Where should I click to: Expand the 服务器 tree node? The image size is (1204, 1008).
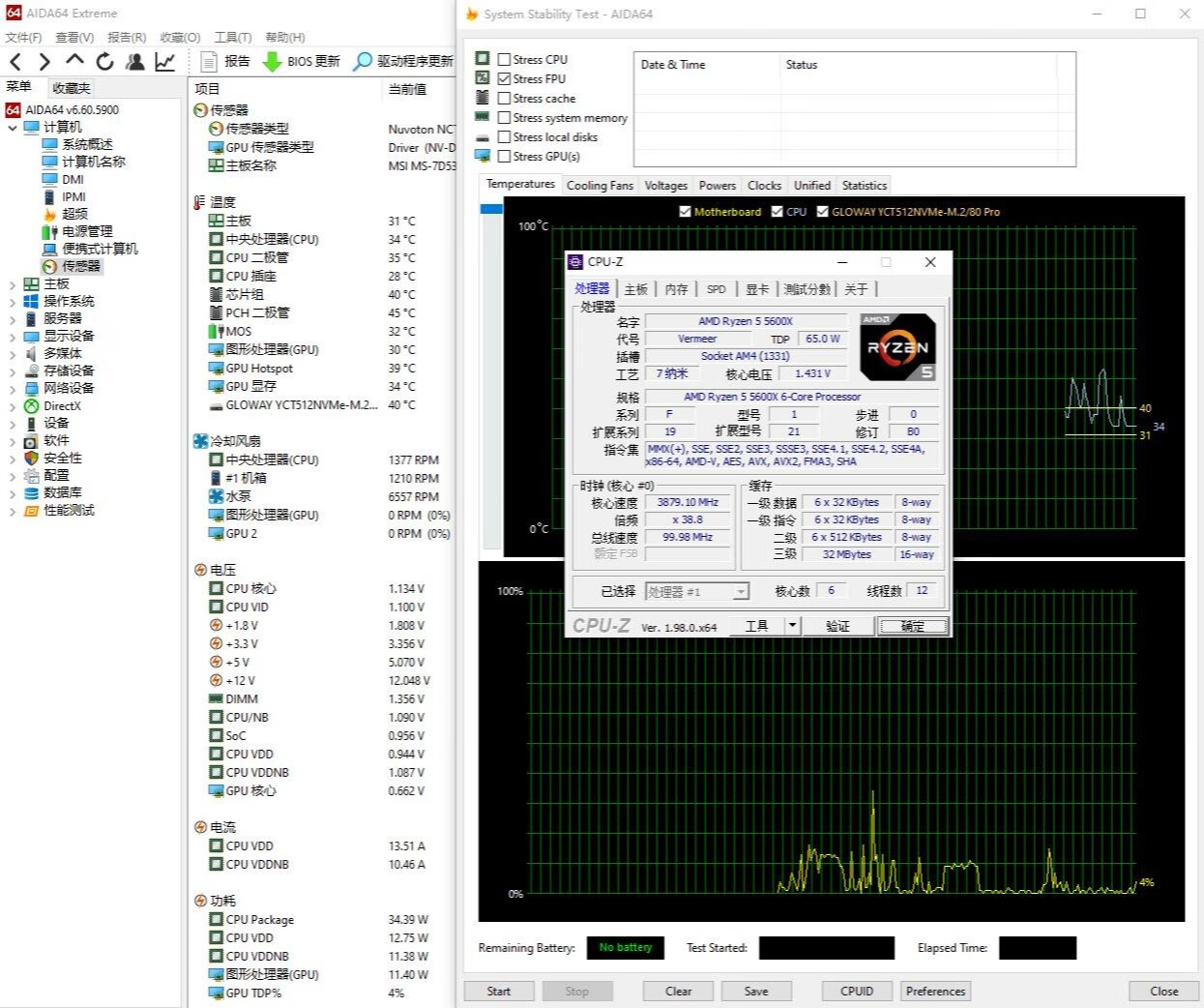point(12,318)
